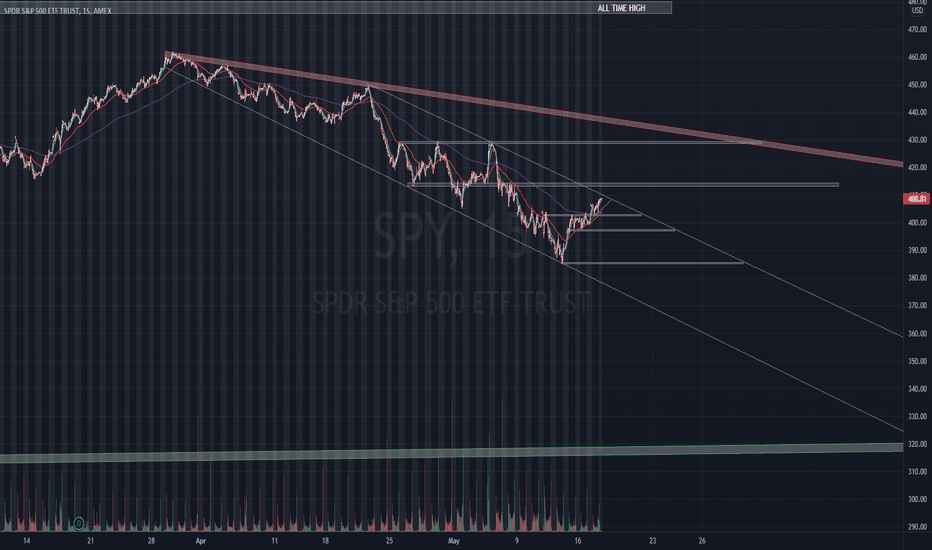This screenshot has width=932, height=550.
Task: Click the 330.00 price axis label
Action: (918, 417)
